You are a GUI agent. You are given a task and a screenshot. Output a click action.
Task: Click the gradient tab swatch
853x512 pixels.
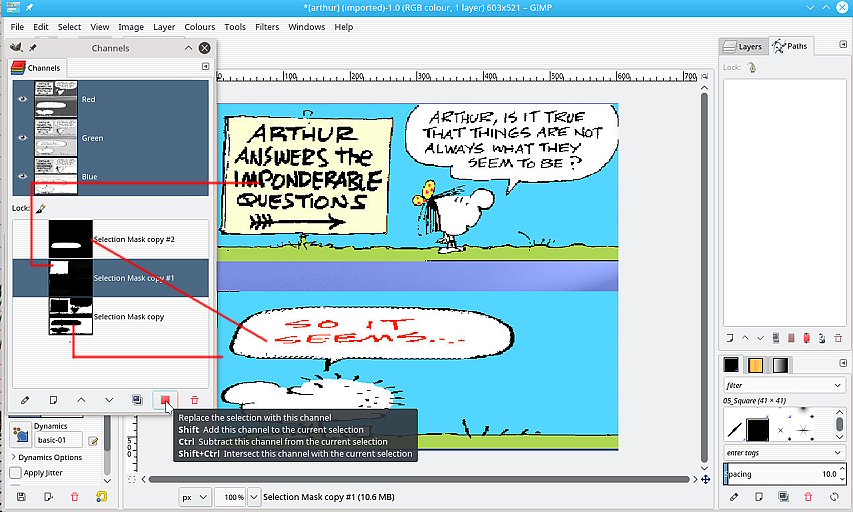pyautogui.click(x=780, y=365)
